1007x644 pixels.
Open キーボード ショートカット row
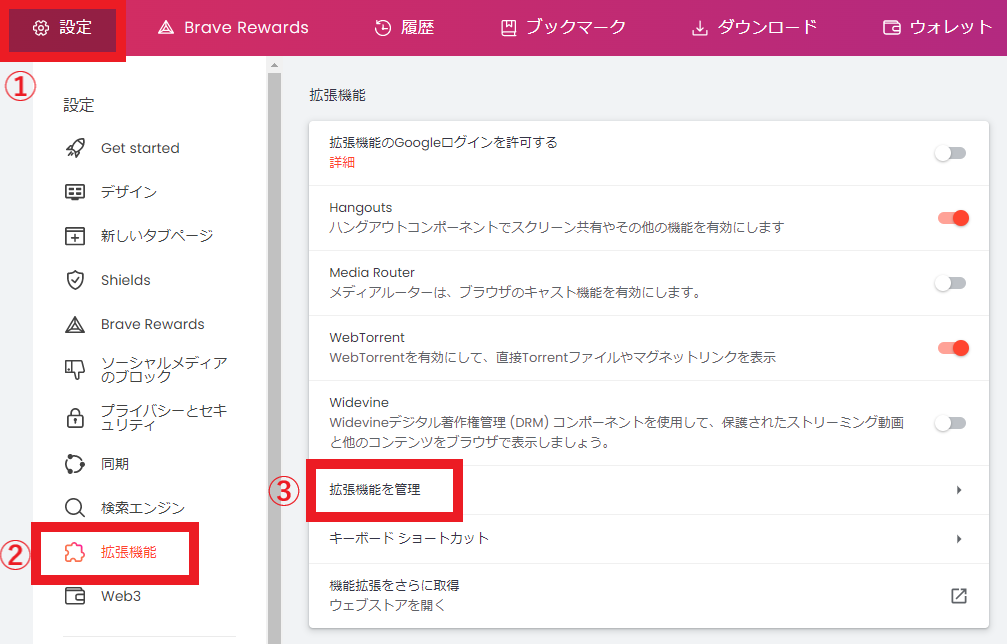pos(649,539)
